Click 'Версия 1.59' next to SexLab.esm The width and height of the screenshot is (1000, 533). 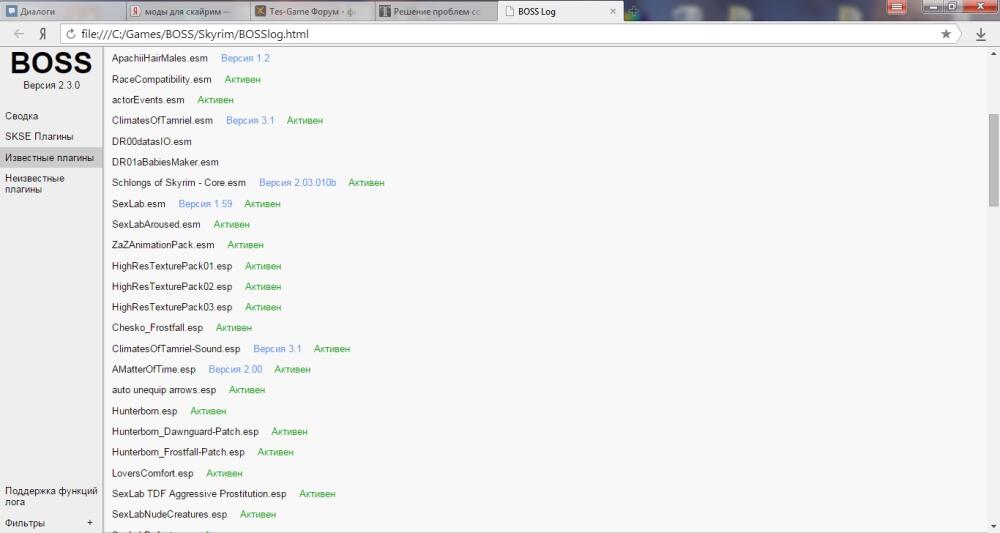coord(205,203)
